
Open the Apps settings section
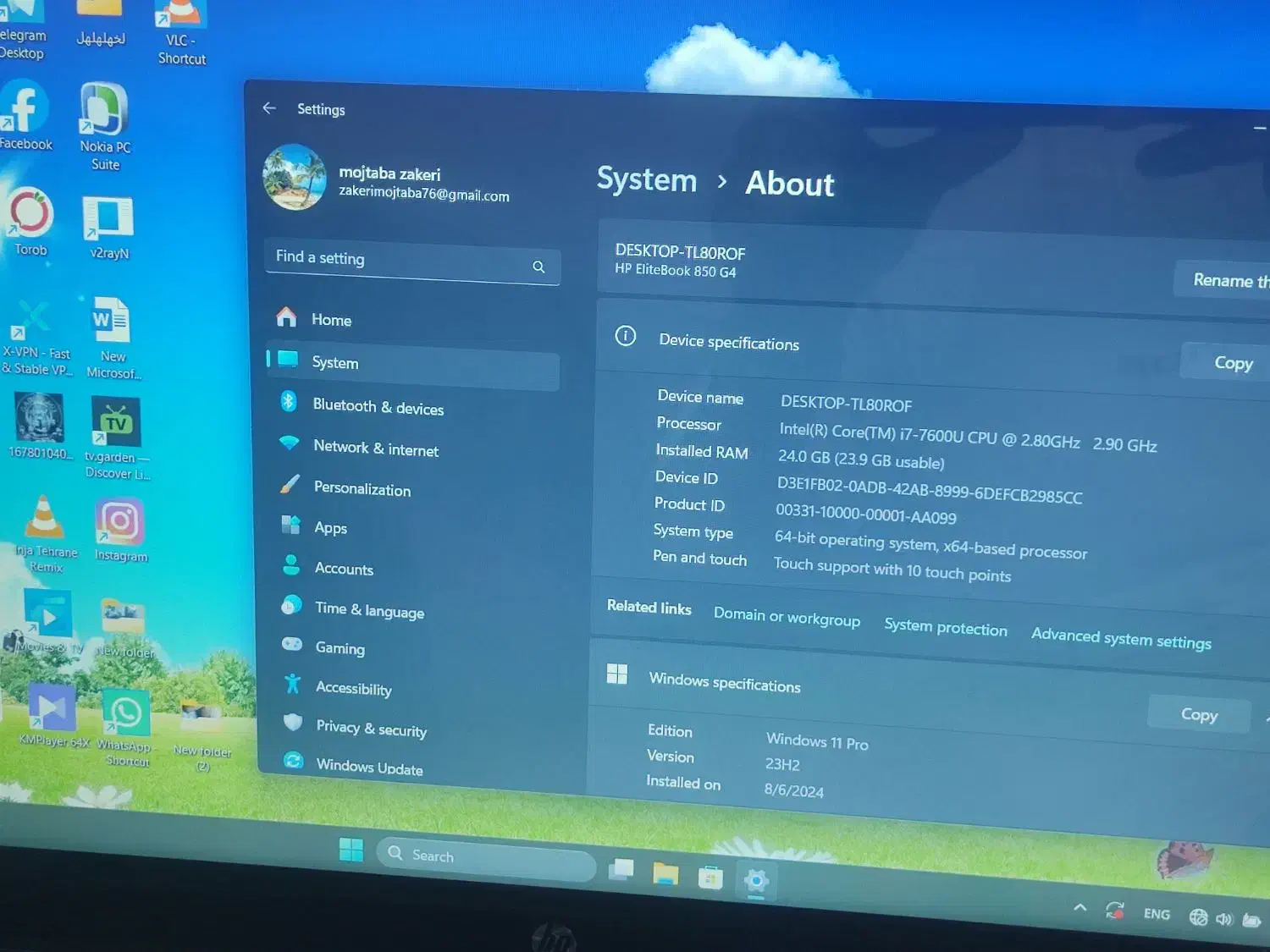tap(330, 527)
